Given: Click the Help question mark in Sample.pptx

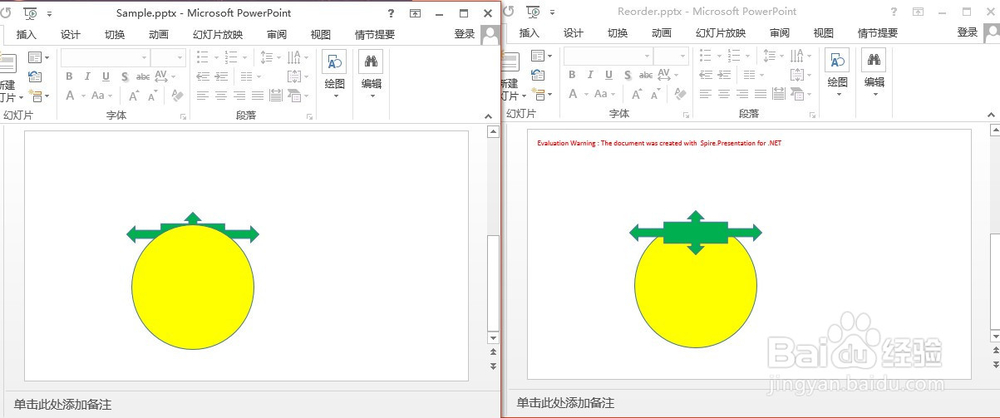Looking at the screenshot, I should (x=391, y=13).
